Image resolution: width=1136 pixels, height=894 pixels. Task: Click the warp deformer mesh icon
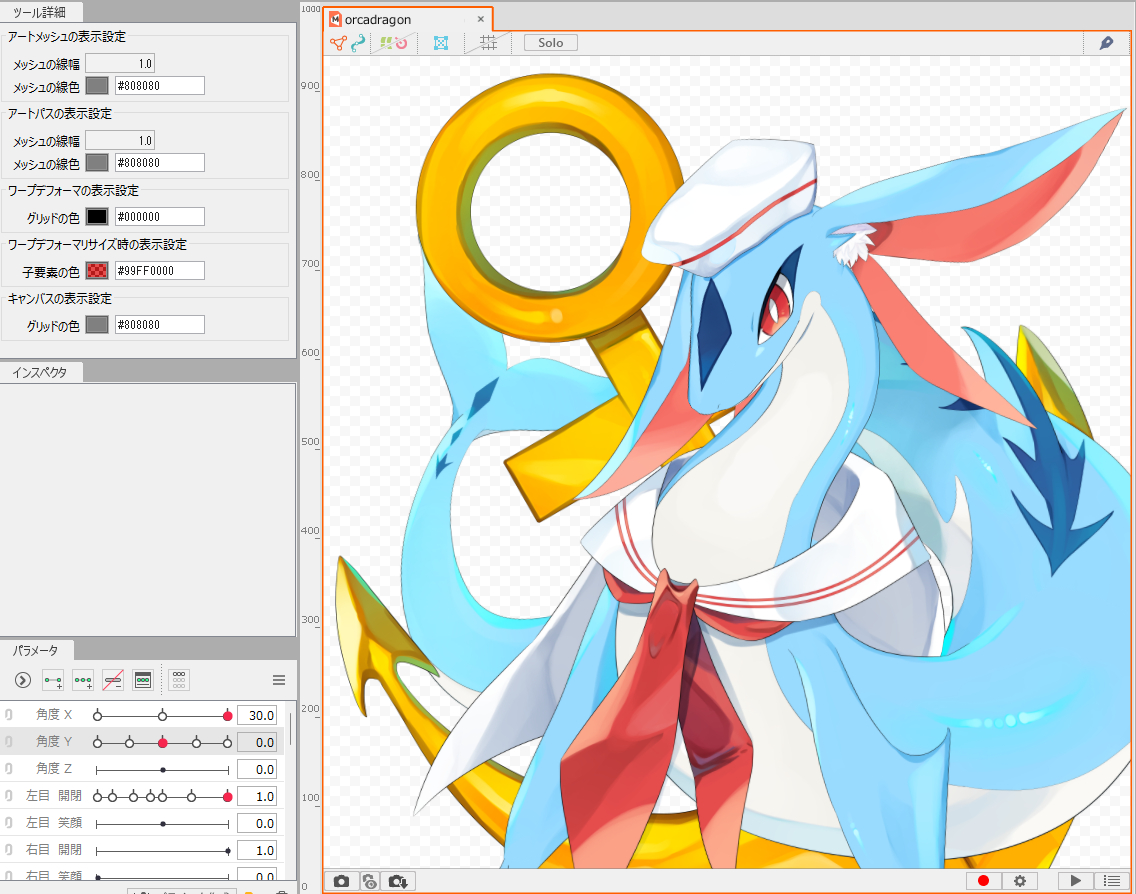tap(440, 43)
